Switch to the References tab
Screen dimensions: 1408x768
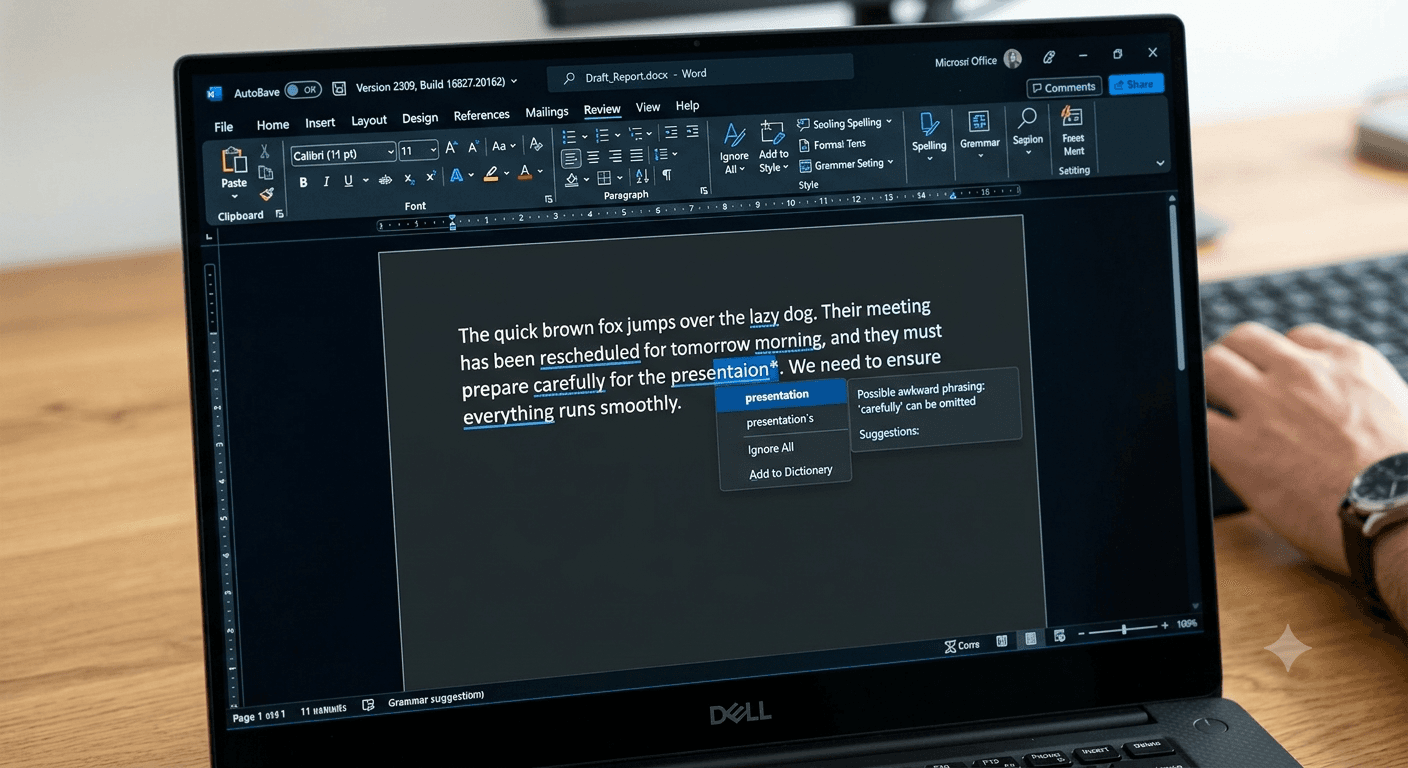pos(481,115)
